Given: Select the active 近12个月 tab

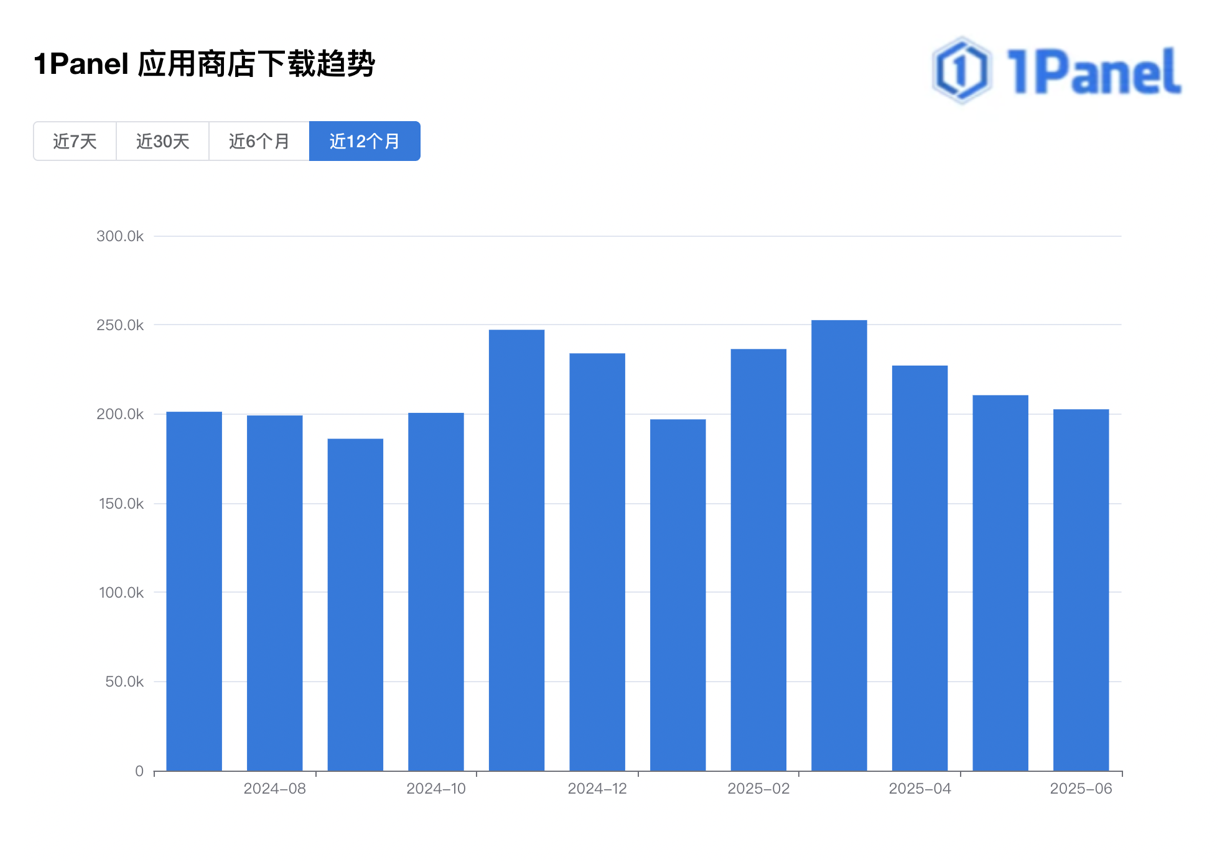Looking at the screenshot, I should [365, 141].
